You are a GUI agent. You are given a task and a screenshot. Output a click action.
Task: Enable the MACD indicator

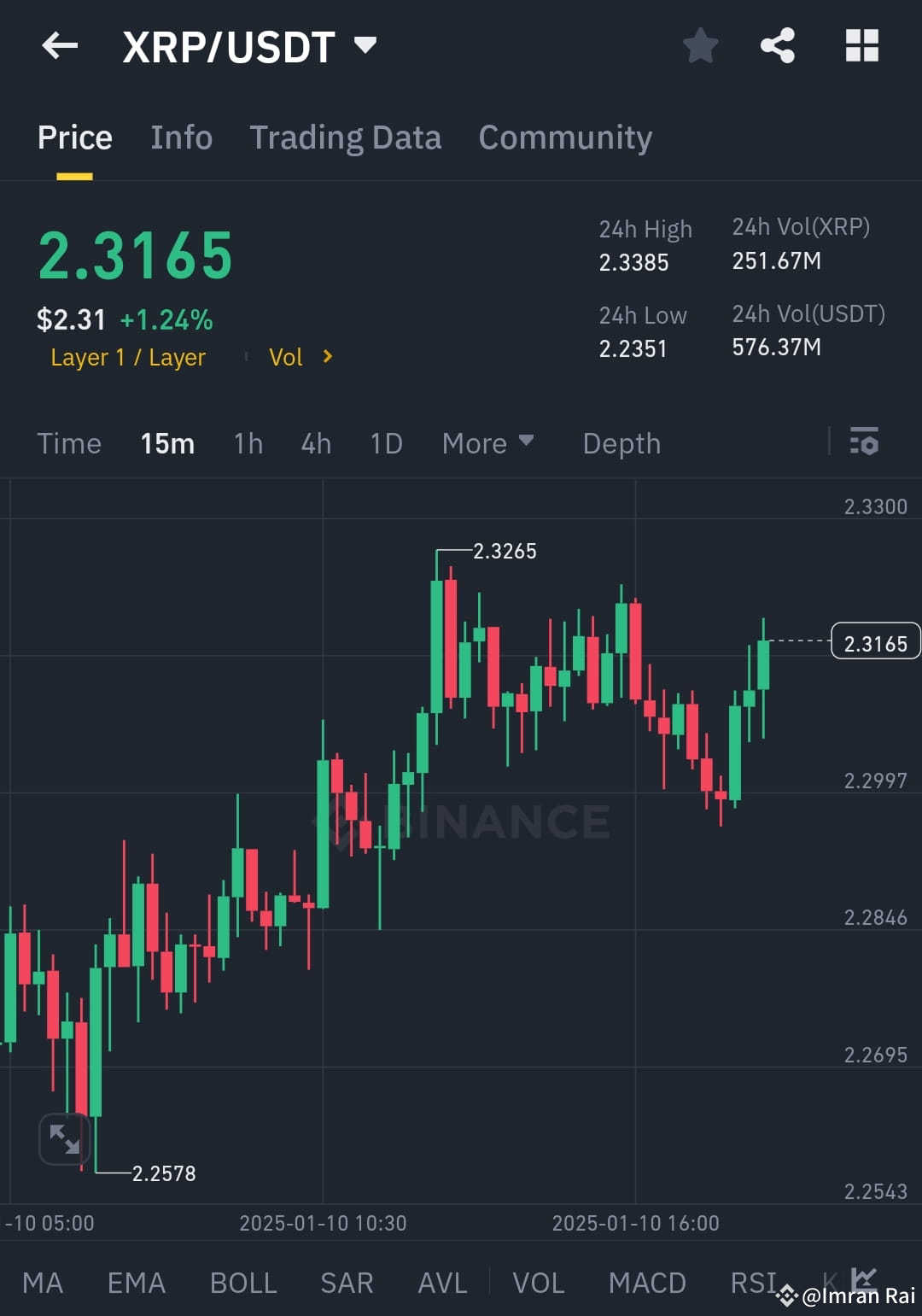[x=647, y=1283]
